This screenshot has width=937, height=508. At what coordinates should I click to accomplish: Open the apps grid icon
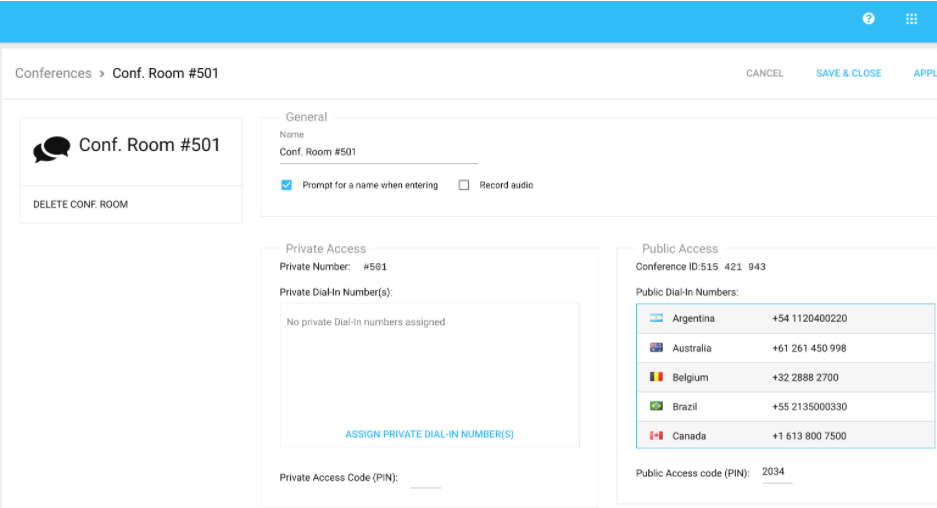click(x=911, y=19)
